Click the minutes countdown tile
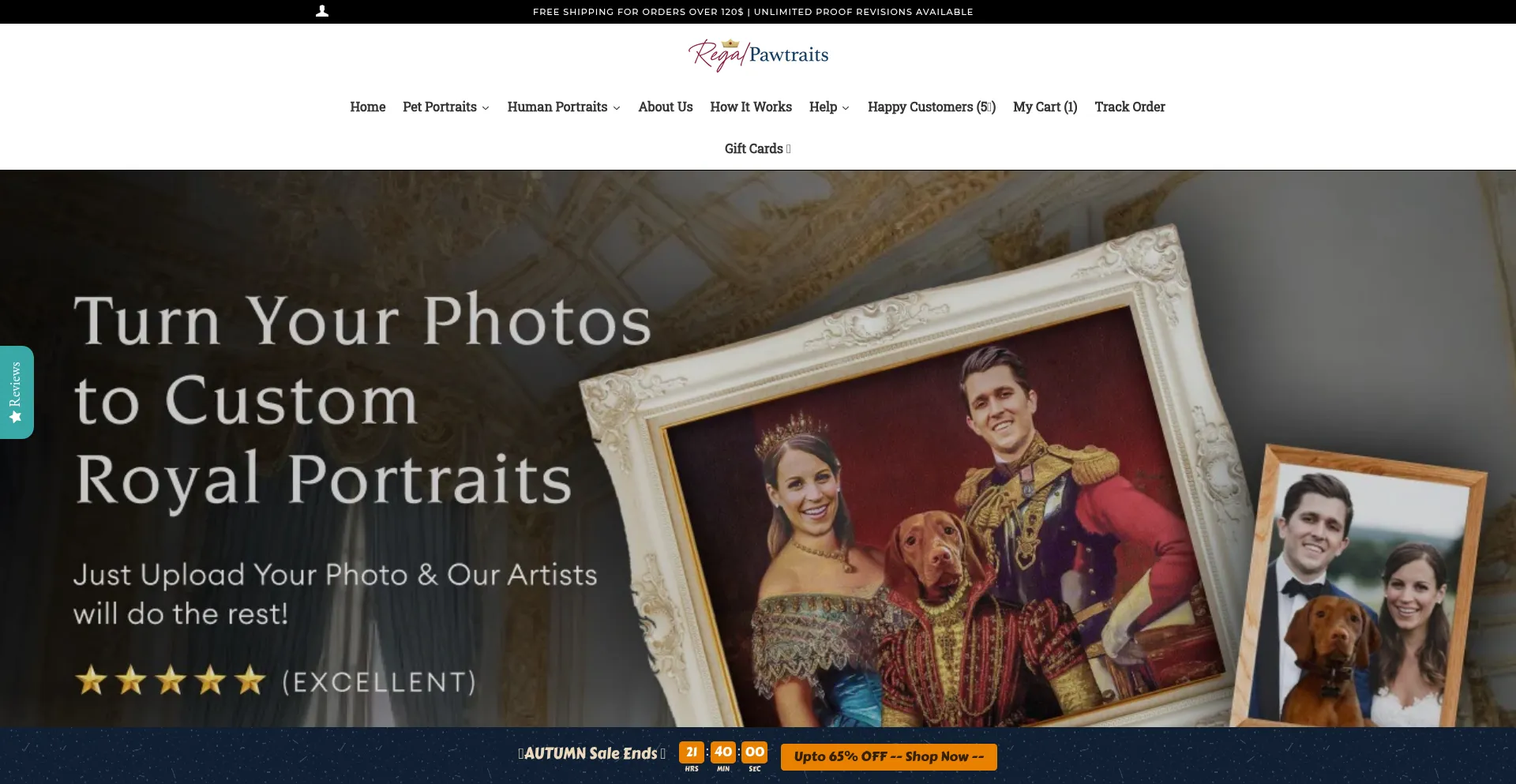 point(723,752)
